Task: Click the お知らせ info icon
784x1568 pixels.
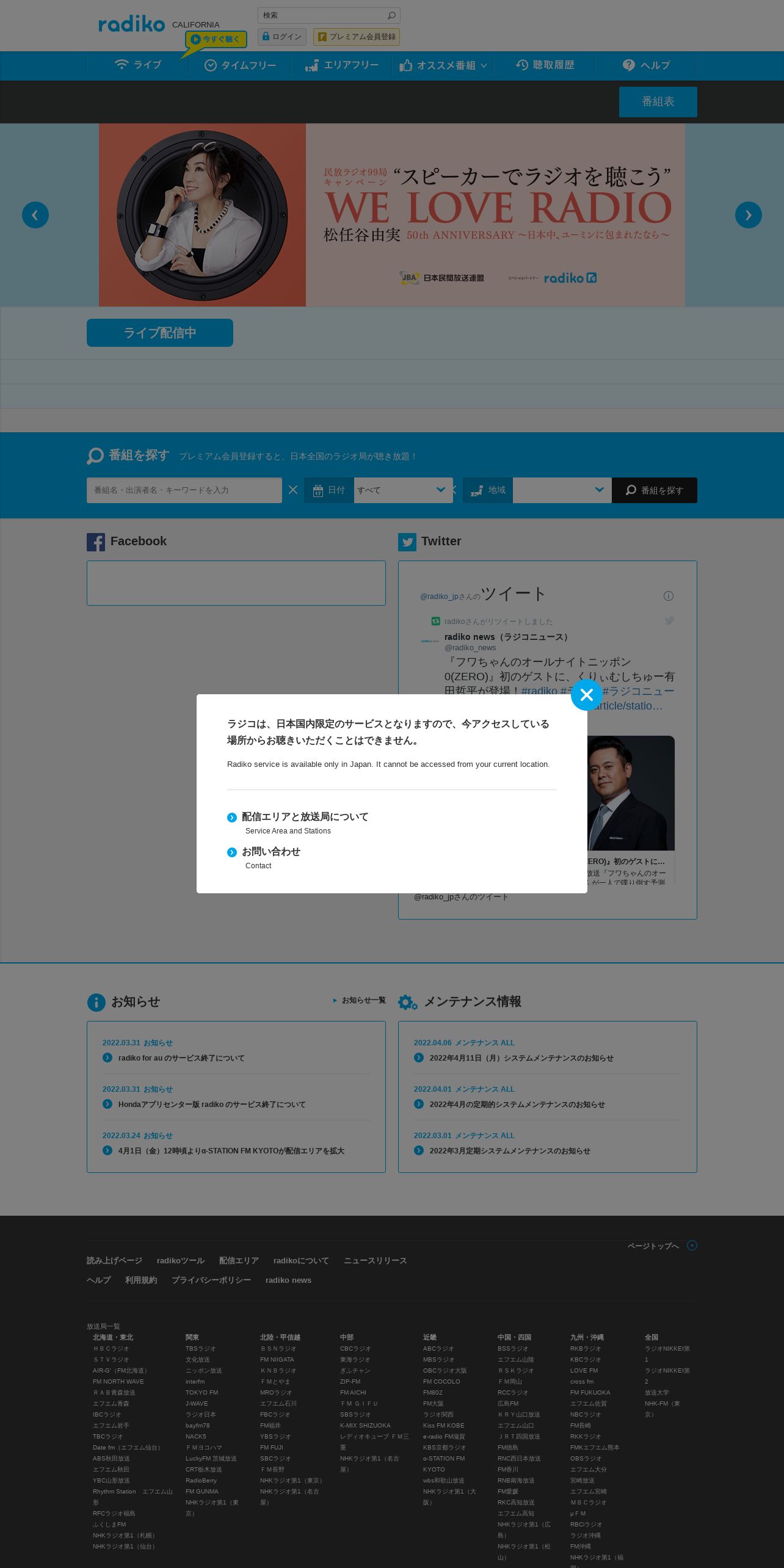Action: pos(96,1002)
